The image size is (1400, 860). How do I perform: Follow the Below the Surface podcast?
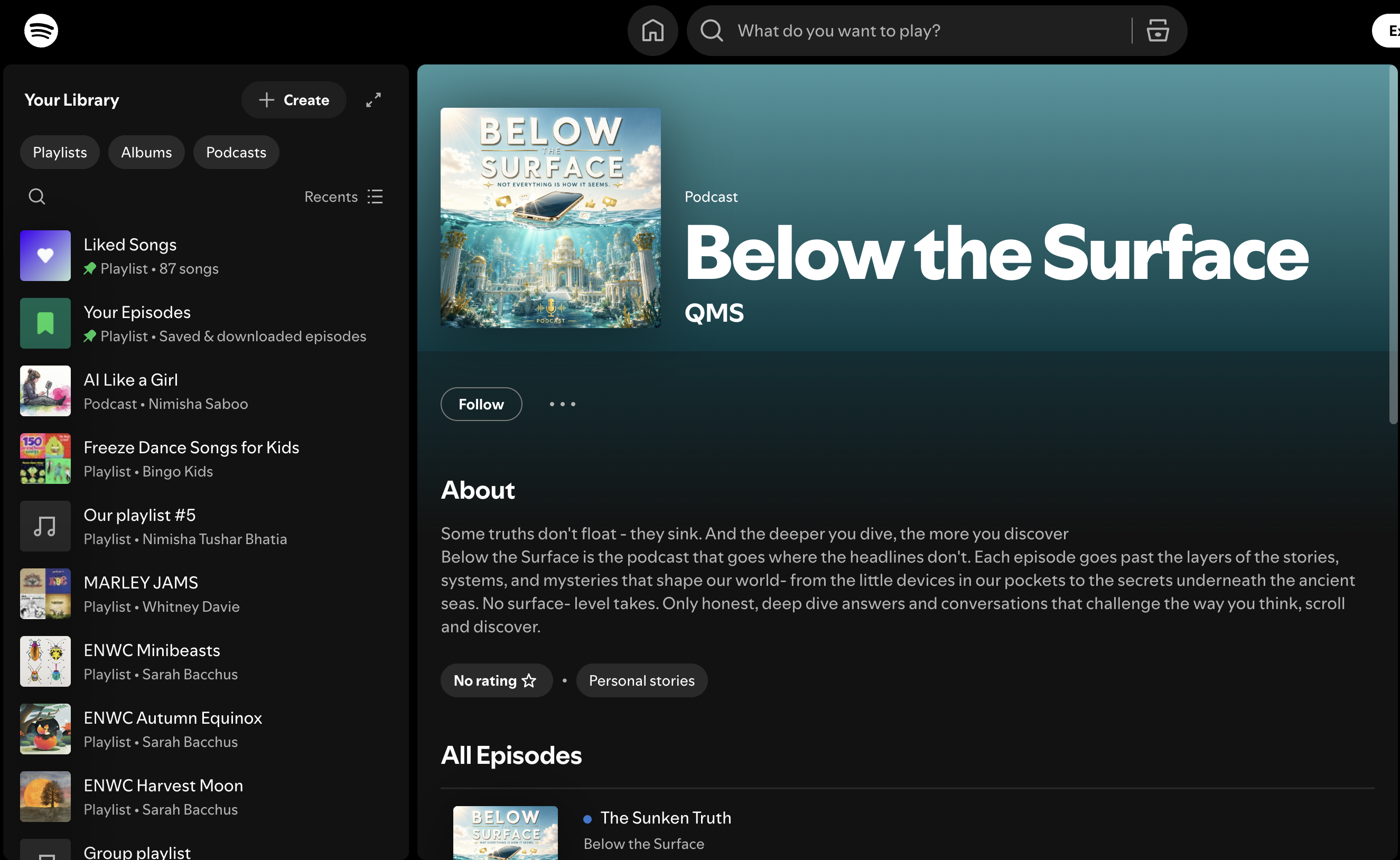pyautogui.click(x=481, y=405)
